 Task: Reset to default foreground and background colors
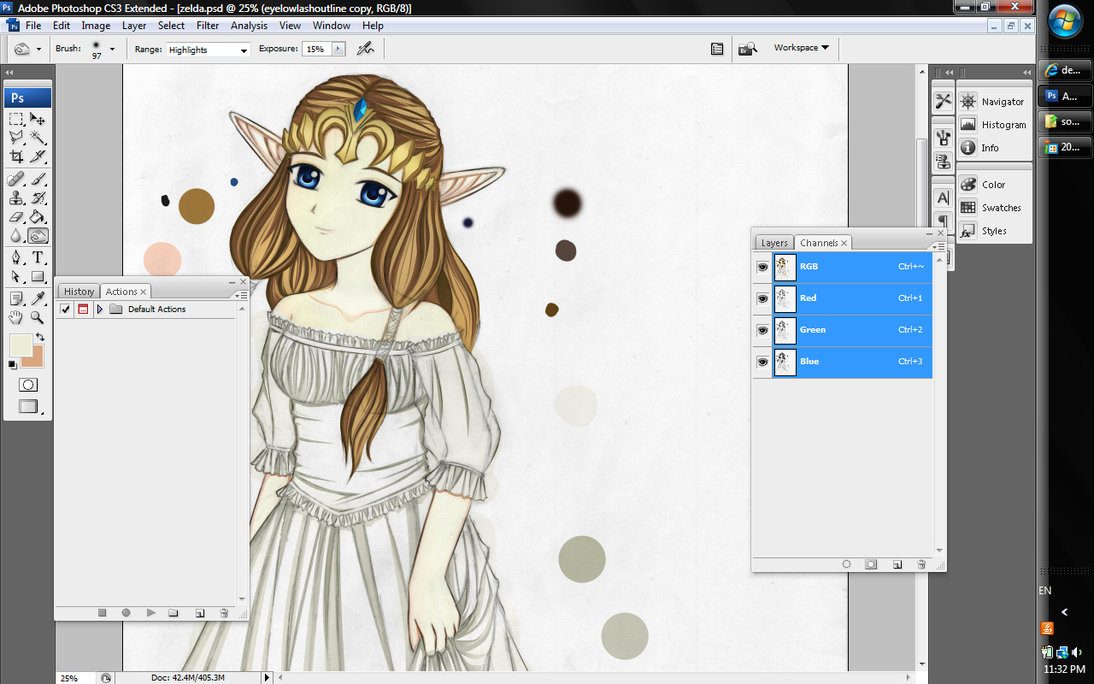(x=13, y=364)
